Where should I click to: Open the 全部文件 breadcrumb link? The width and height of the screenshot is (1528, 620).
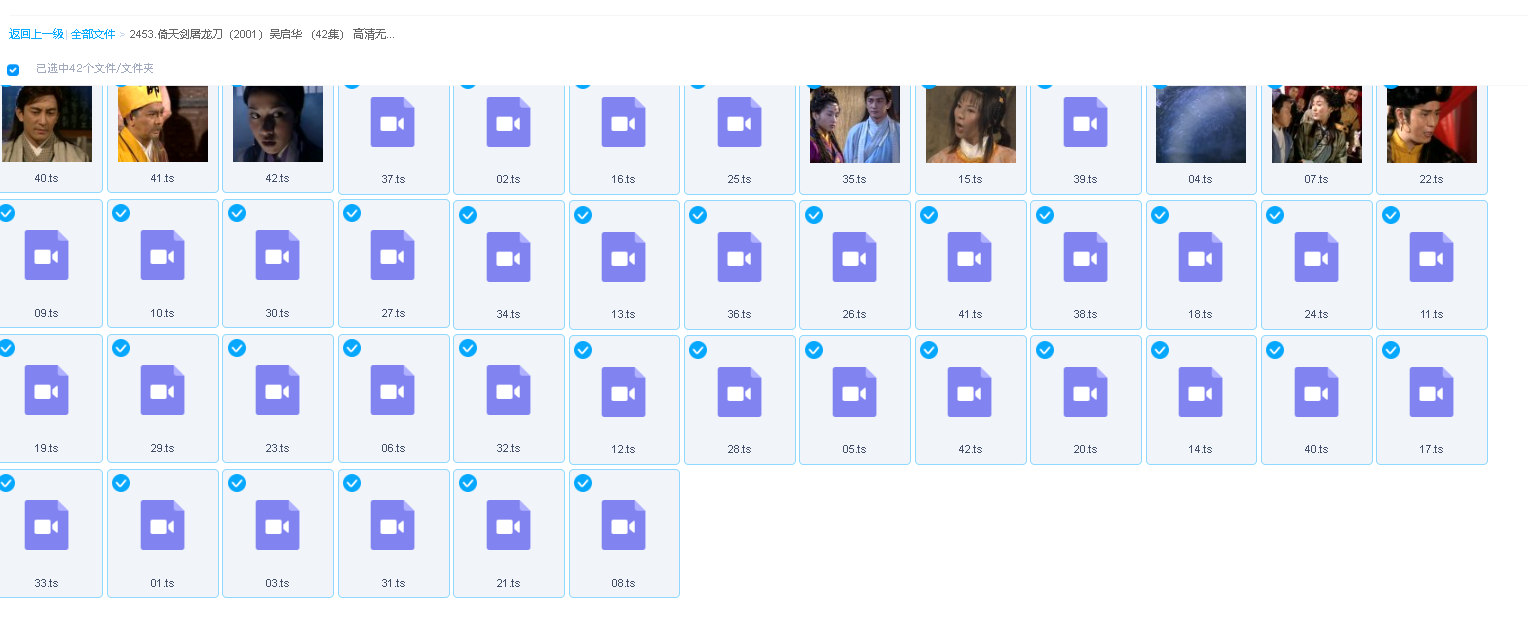(93, 34)
